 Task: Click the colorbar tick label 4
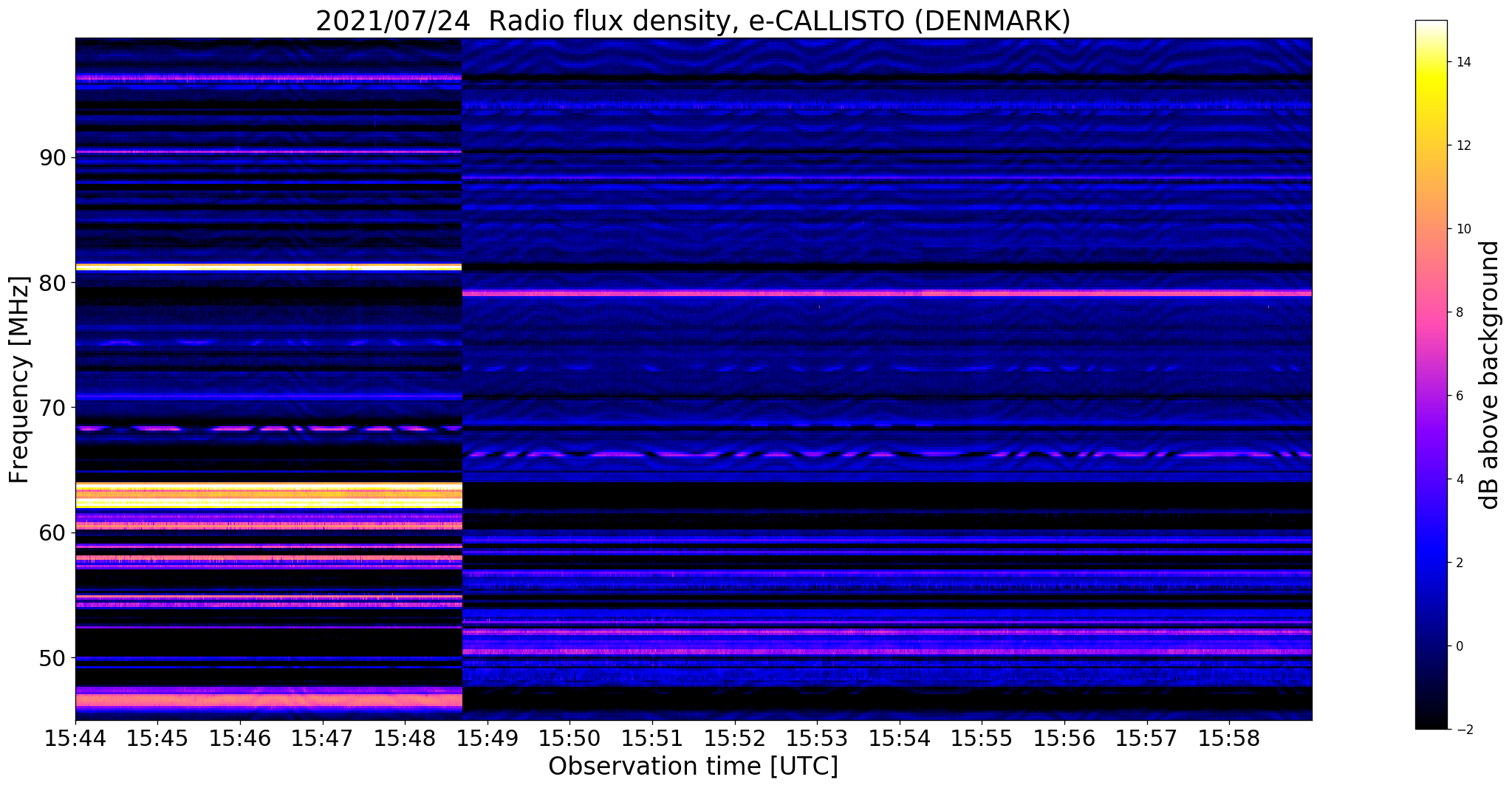click(1460, 479)
